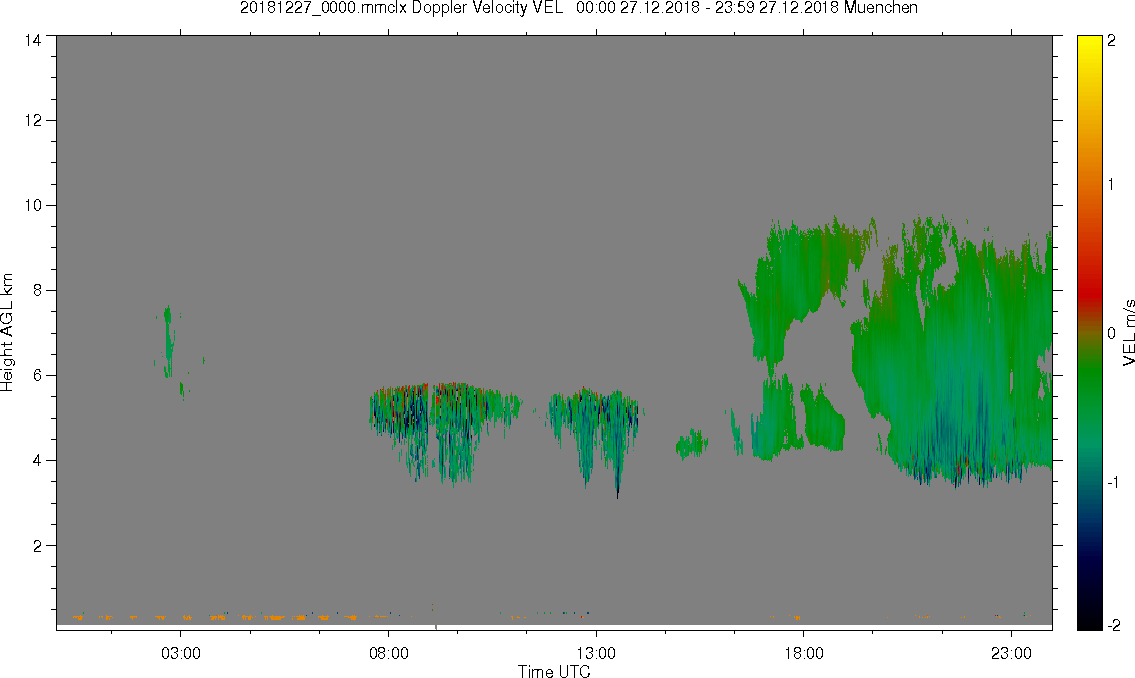This screenshot has height=678, width=1135.
Task: Click the green section of the velocity colorbar
Action: (x=1089, y=391)
